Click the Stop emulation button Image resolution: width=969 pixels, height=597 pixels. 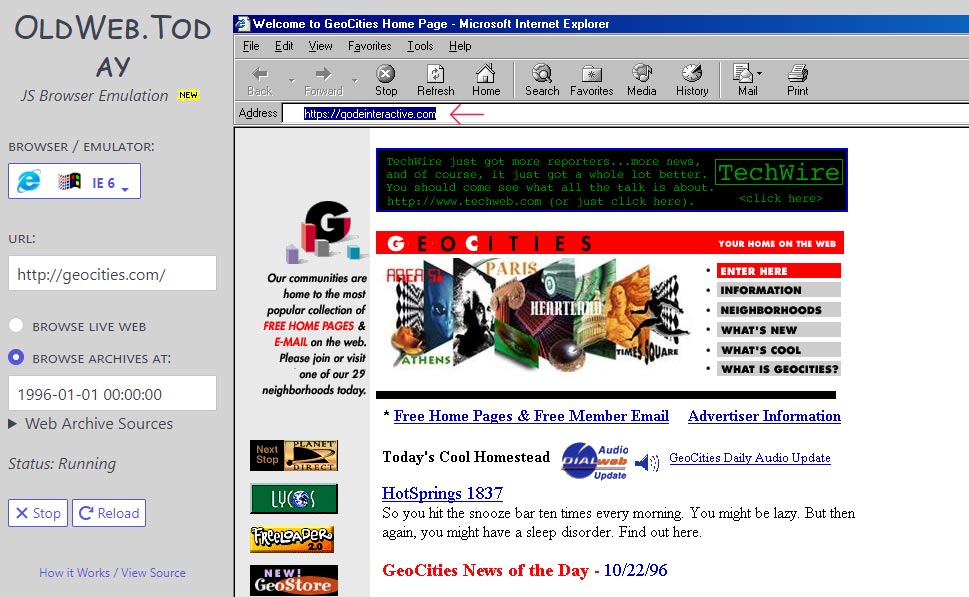(x=38, y=513)
